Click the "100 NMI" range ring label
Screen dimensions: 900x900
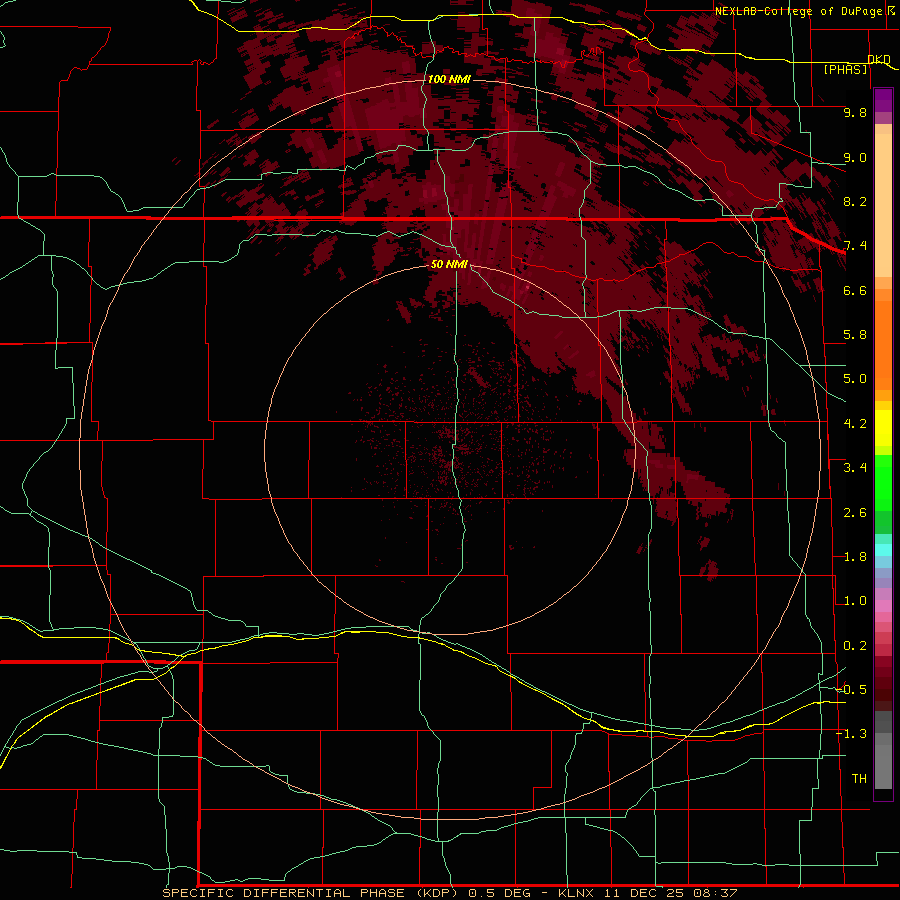tap(449, 79)
